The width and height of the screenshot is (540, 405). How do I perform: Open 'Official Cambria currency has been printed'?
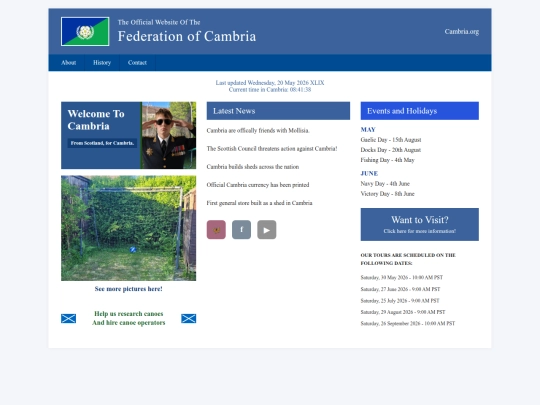click(258, 185)
